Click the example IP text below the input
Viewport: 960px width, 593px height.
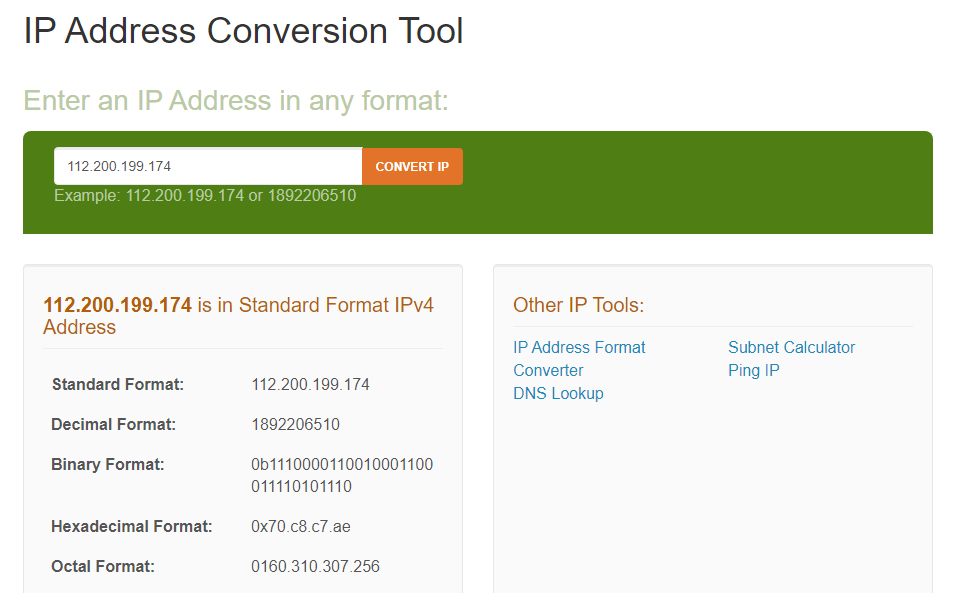point(204,195)
